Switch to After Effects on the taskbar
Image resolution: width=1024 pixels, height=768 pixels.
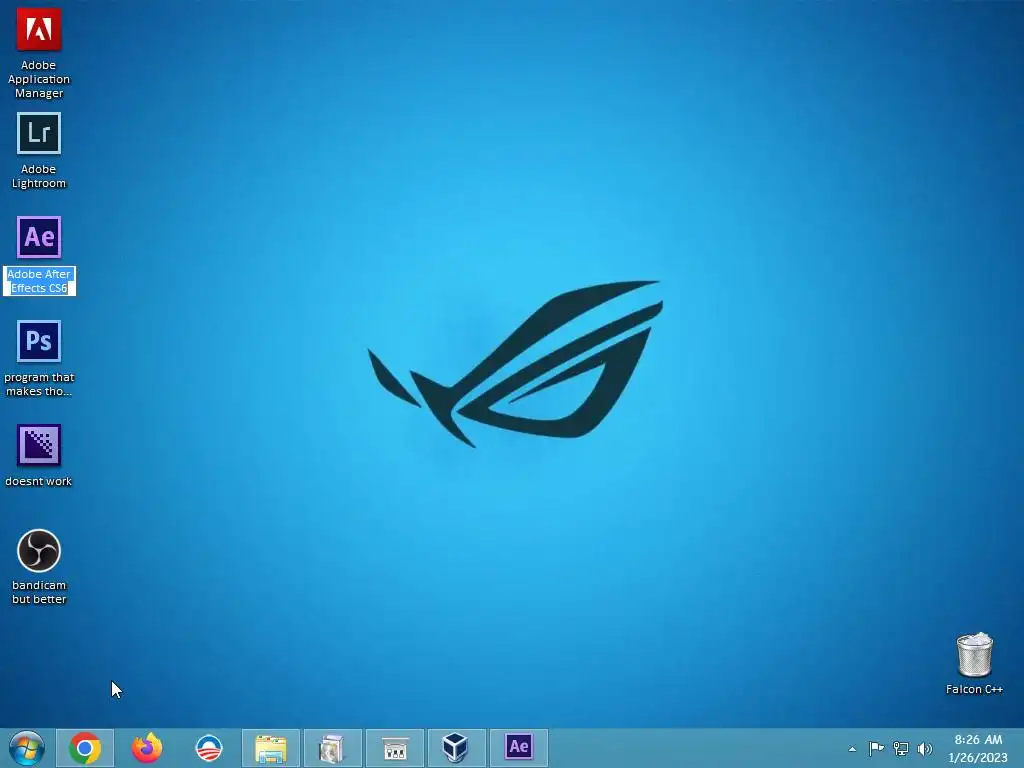(519, 748)
